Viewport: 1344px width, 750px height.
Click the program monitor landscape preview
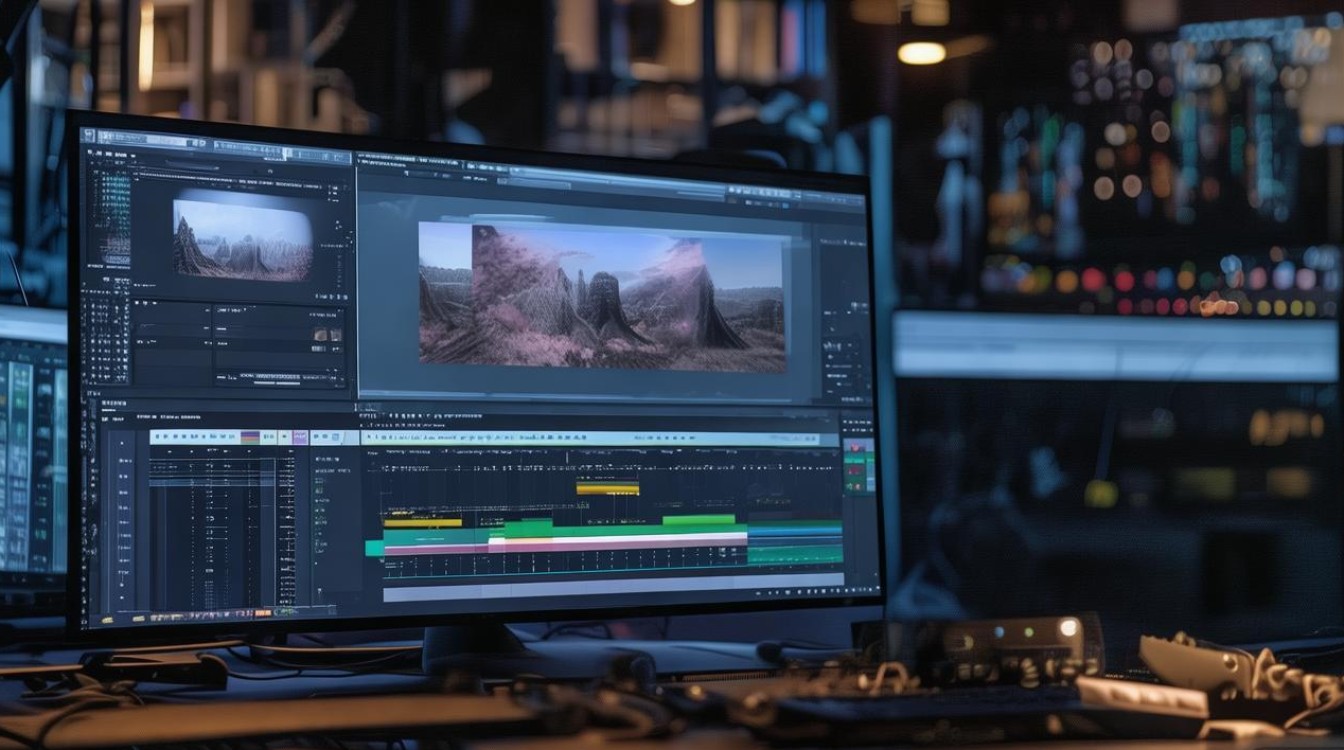click(601, 297)
